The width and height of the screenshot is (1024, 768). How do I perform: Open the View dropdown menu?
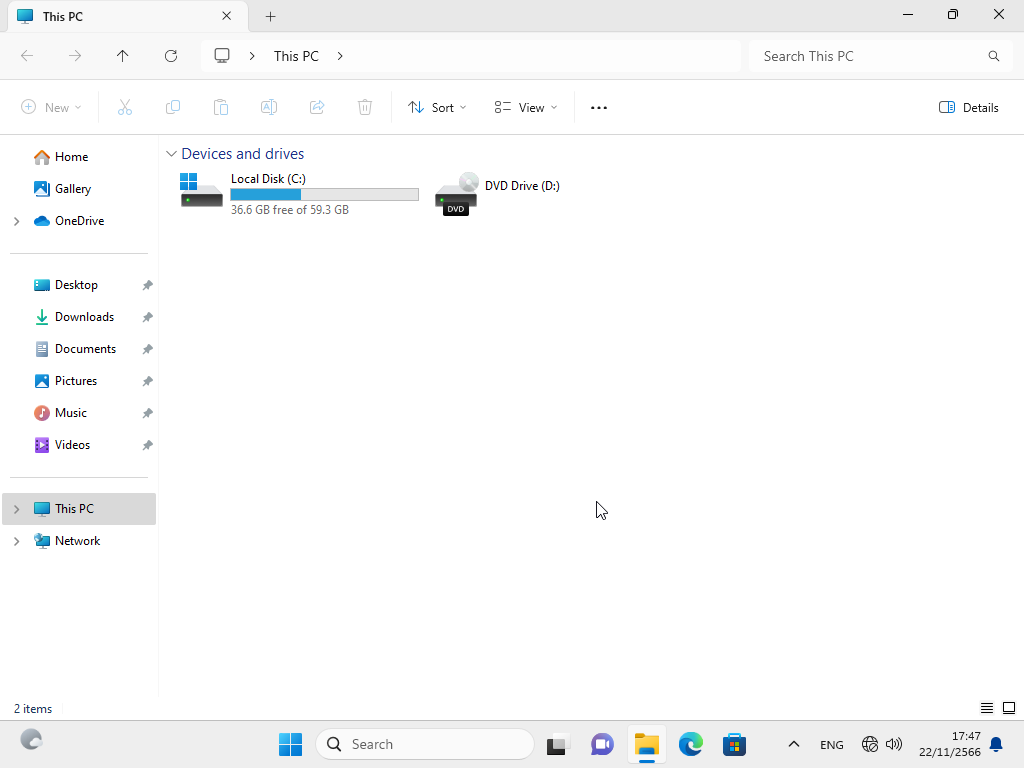pos(526,107)
